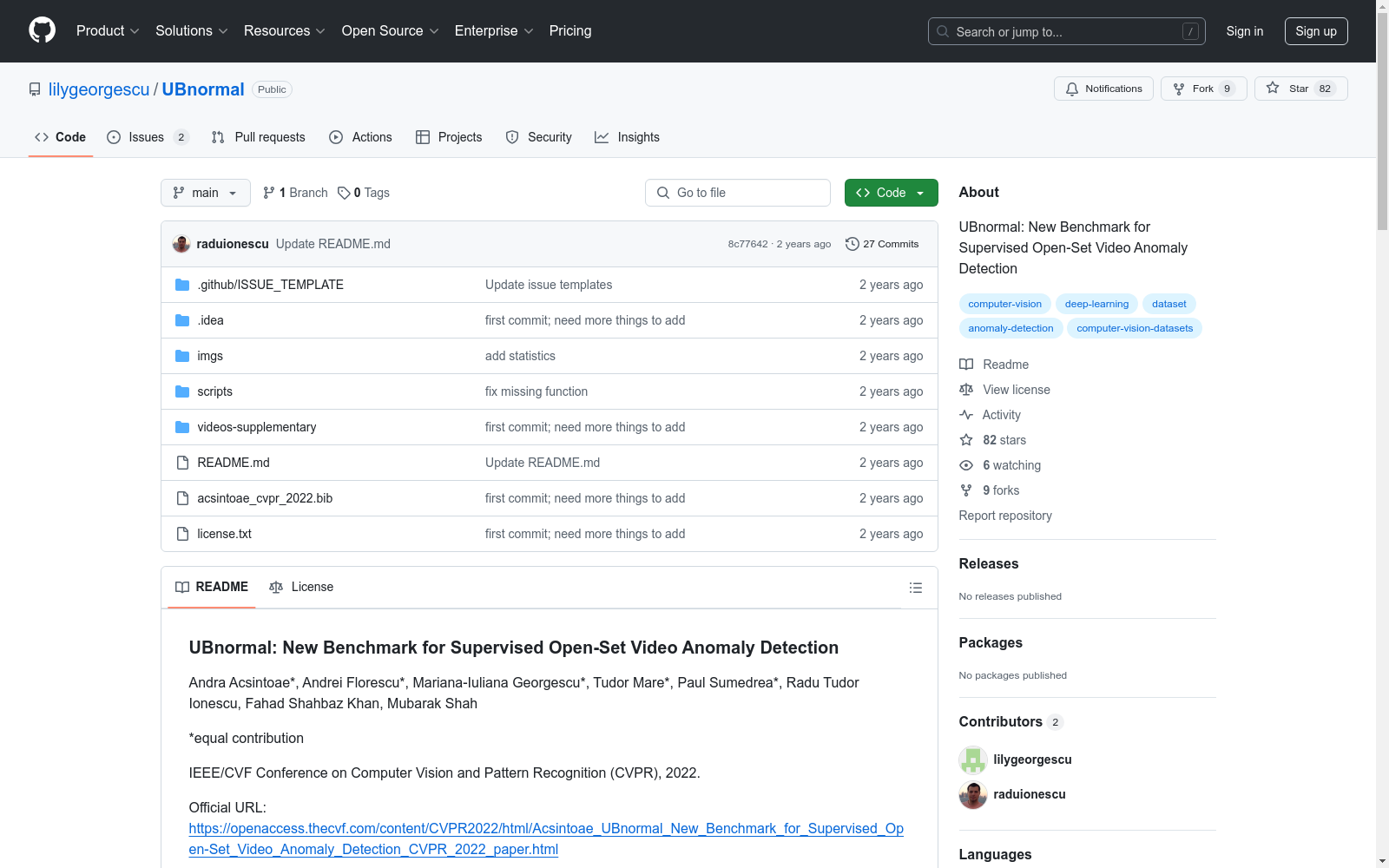
Task: Click the 'Update issue templates' commit message
Action: 549,285
